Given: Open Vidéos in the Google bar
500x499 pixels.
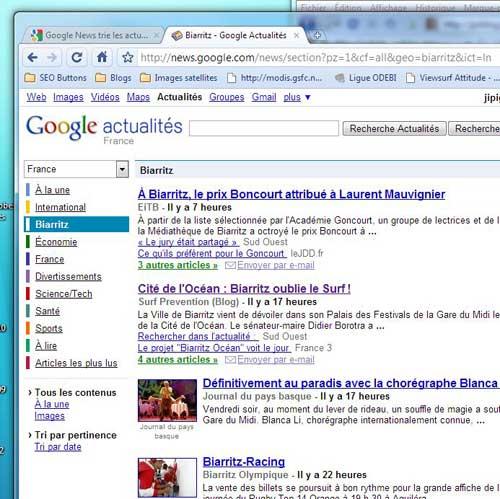Looking at the screenshot, I should click(105, 97).
